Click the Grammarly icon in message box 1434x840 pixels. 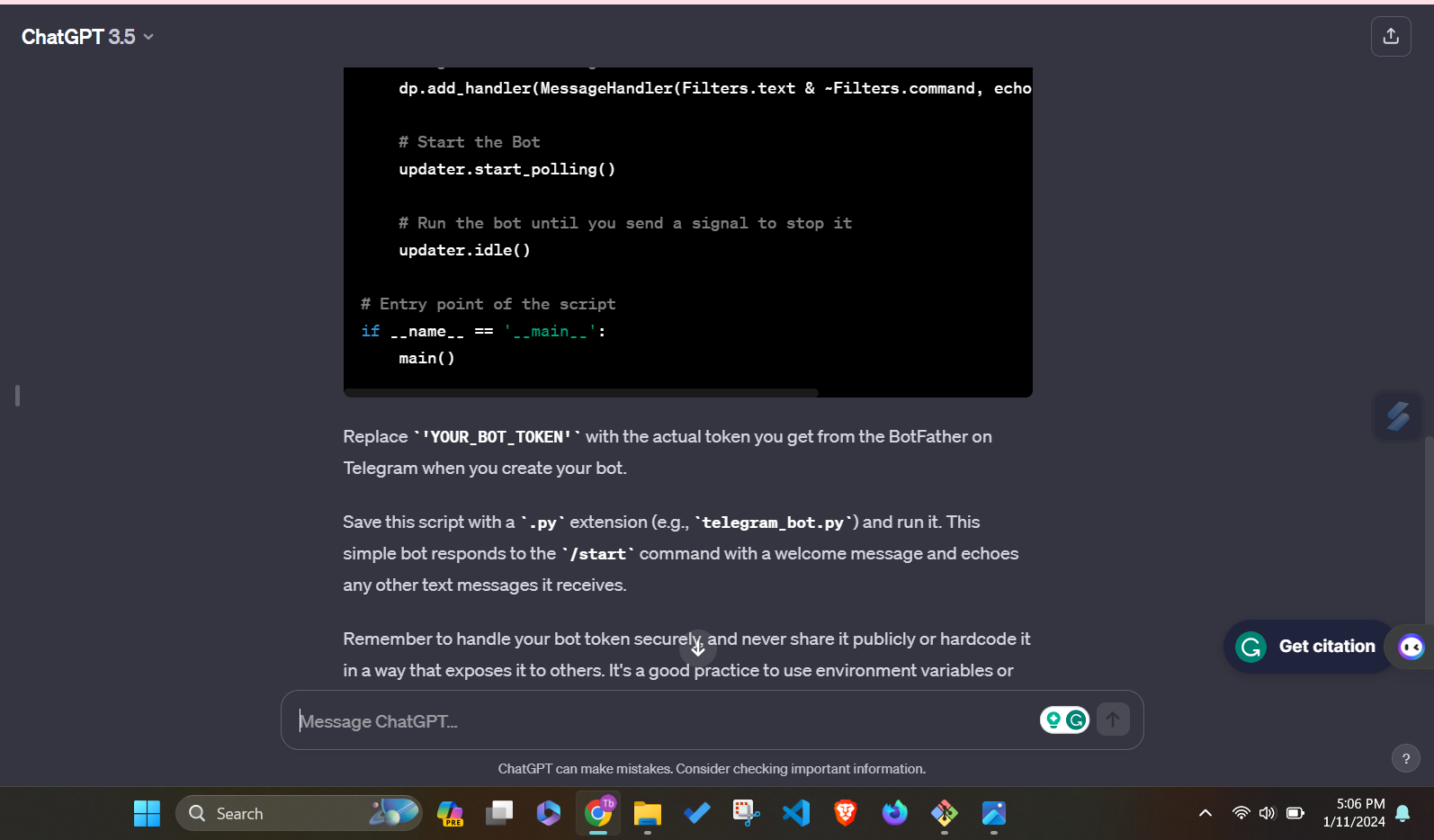[1076, 719]
